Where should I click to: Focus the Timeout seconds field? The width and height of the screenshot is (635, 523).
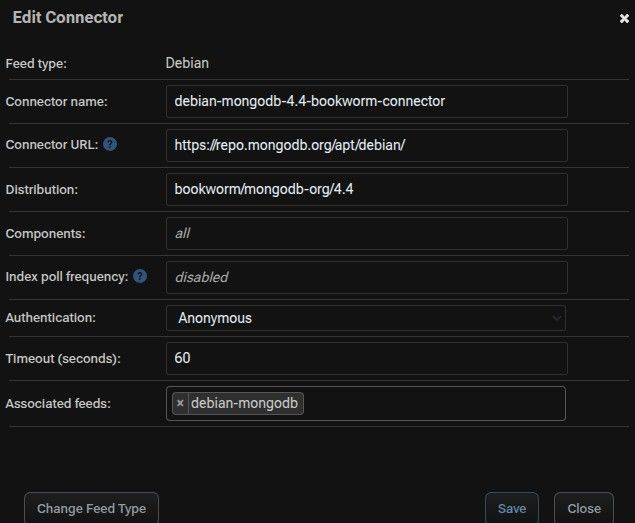point(367,359)
